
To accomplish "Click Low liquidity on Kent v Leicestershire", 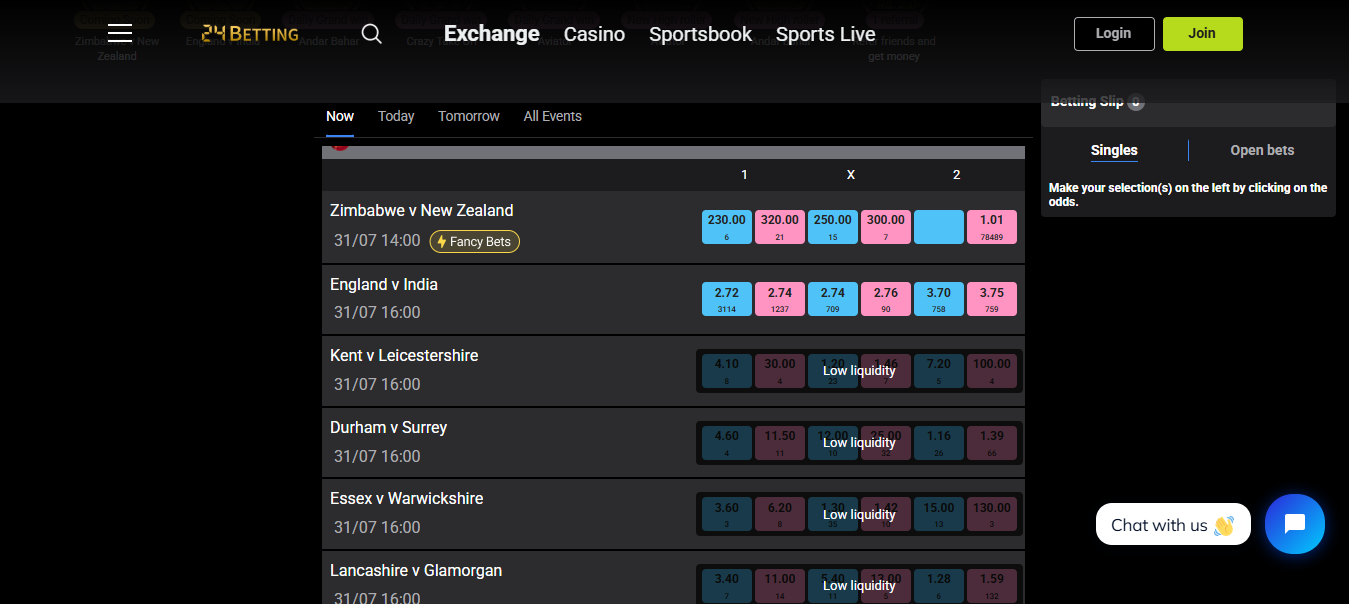I will pyautogui.click(x=859, y=370).
